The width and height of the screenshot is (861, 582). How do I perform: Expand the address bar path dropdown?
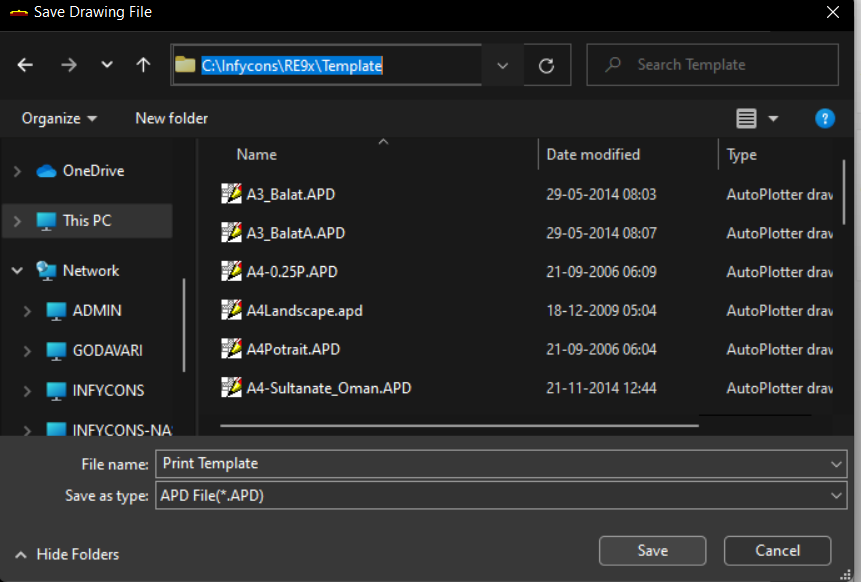tap(502, 65)
